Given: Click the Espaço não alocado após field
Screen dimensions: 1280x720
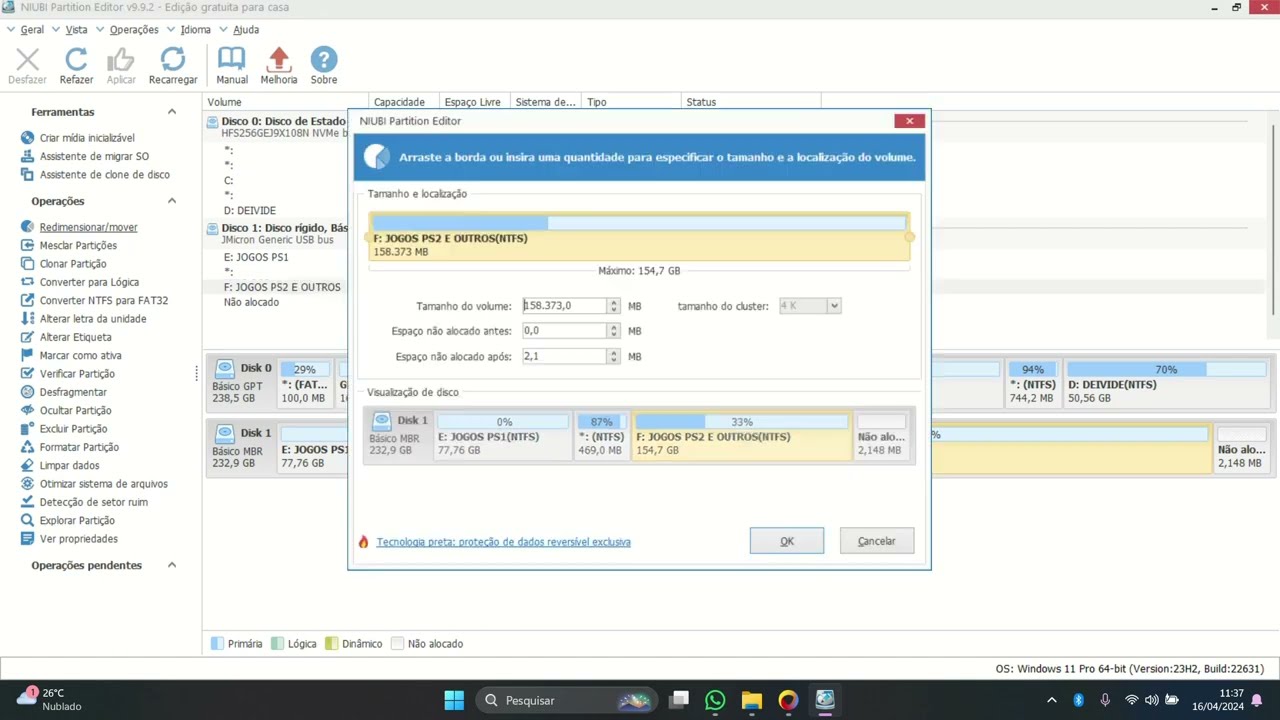Looking at the screenshot, I should [x=565, y=356].
